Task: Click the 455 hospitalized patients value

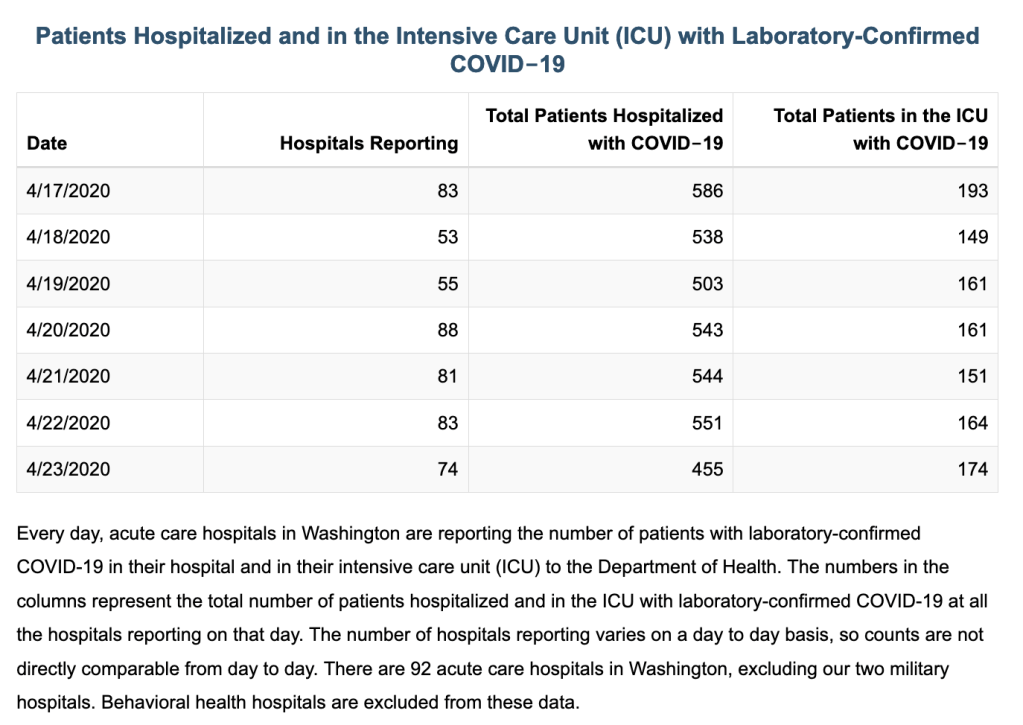Action: (x=707, y=469)
